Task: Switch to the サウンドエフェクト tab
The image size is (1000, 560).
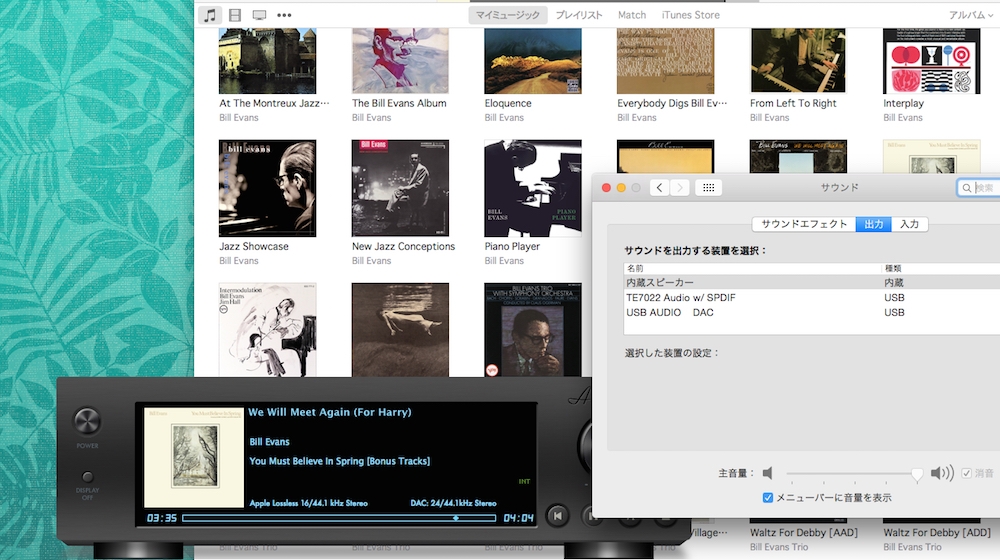Action: tap(804, 224)
